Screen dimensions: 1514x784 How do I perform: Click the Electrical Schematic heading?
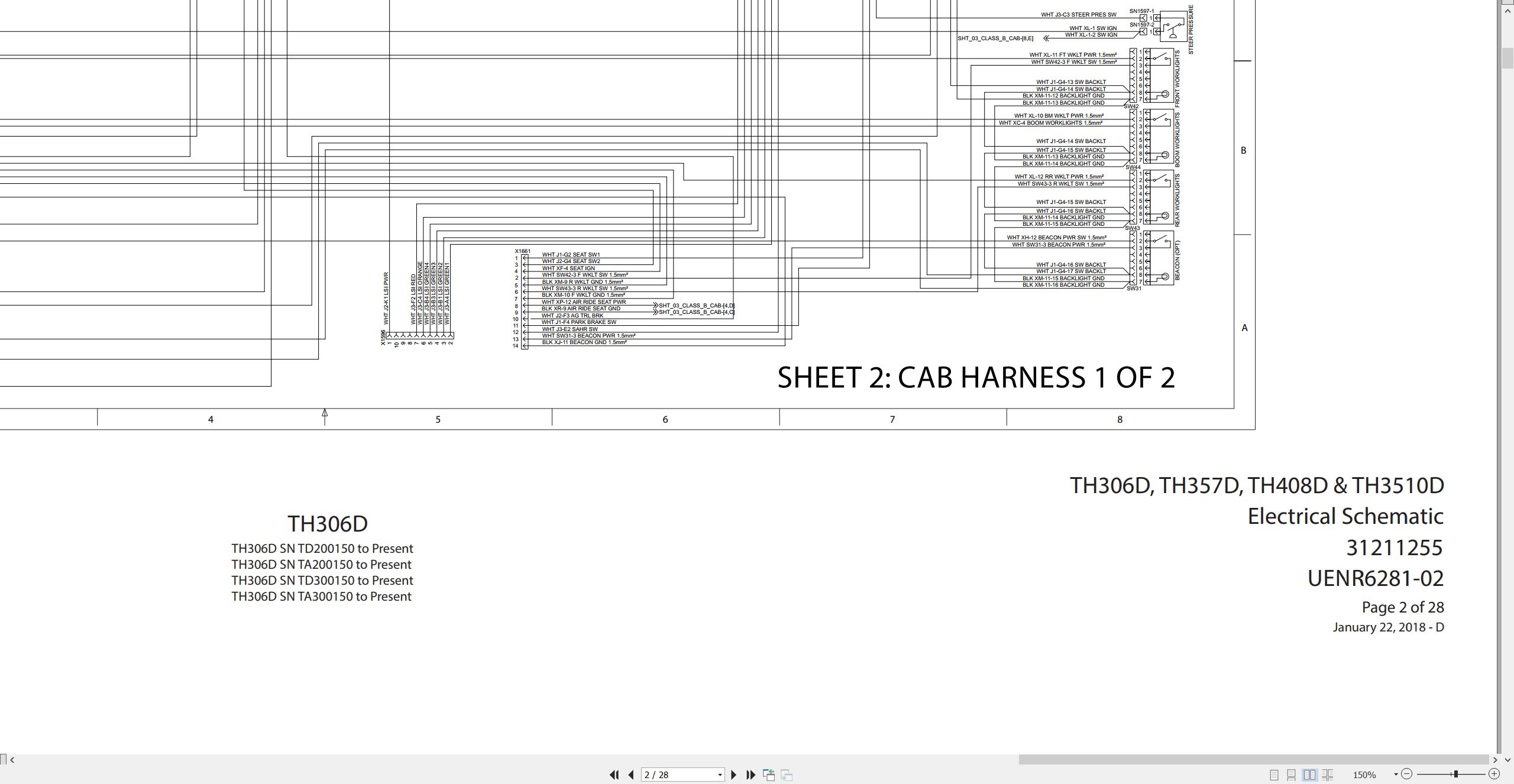[x=1345, y=516]
